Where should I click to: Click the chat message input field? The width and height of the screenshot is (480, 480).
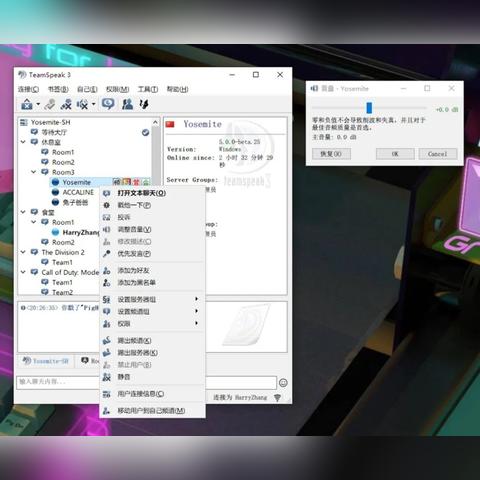tap(147, 382)
